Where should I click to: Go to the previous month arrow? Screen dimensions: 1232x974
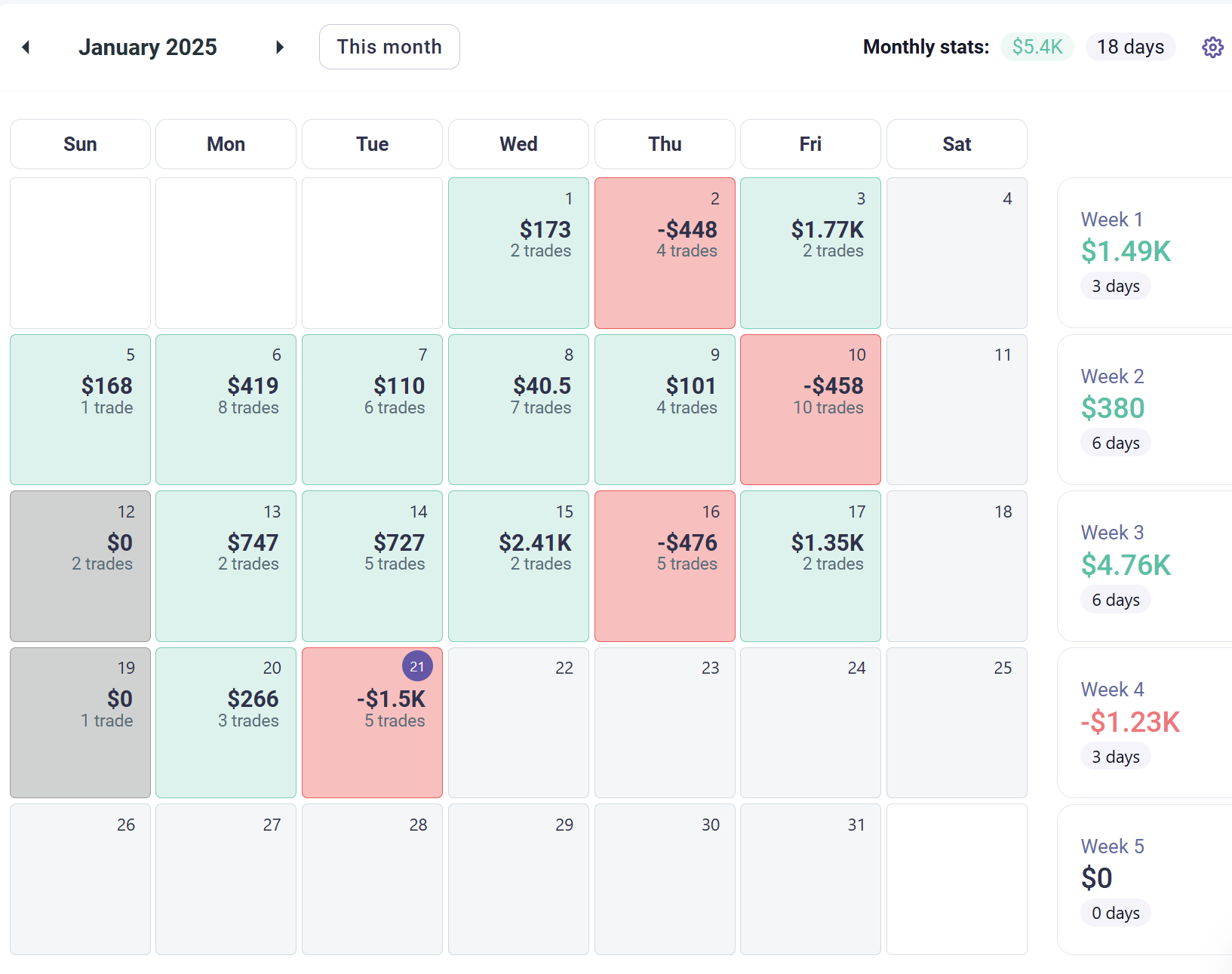[x=26, y=48]
